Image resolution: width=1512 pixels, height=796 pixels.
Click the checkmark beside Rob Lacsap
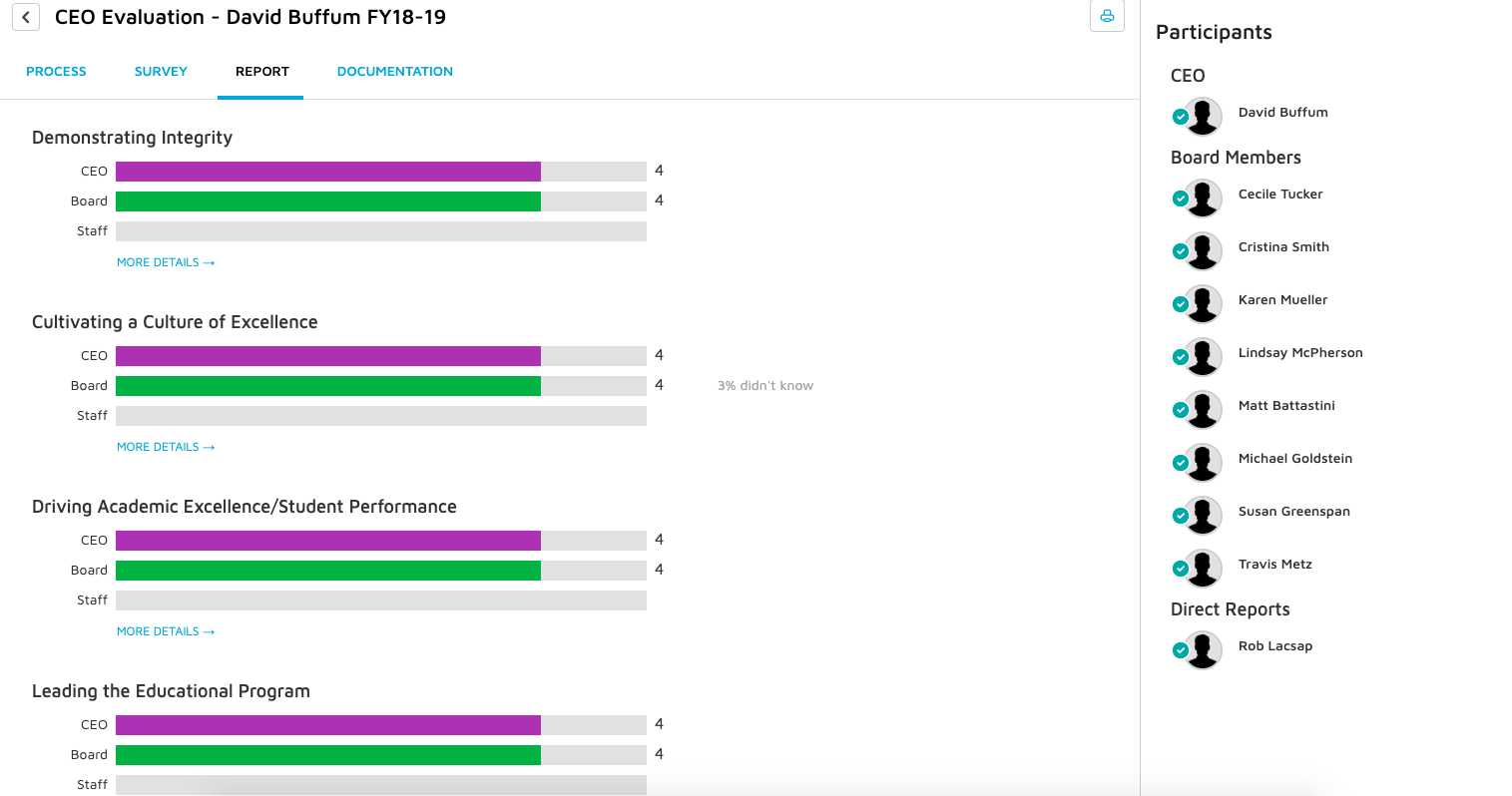(x=1181, y=650)
